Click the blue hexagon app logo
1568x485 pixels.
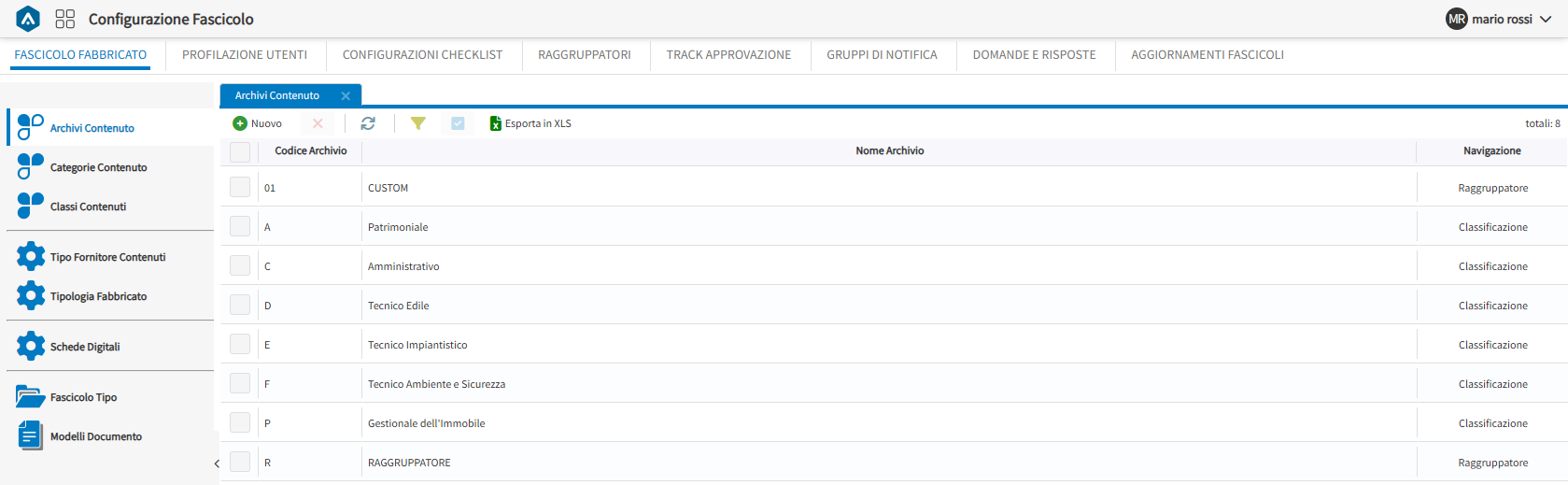29,19
